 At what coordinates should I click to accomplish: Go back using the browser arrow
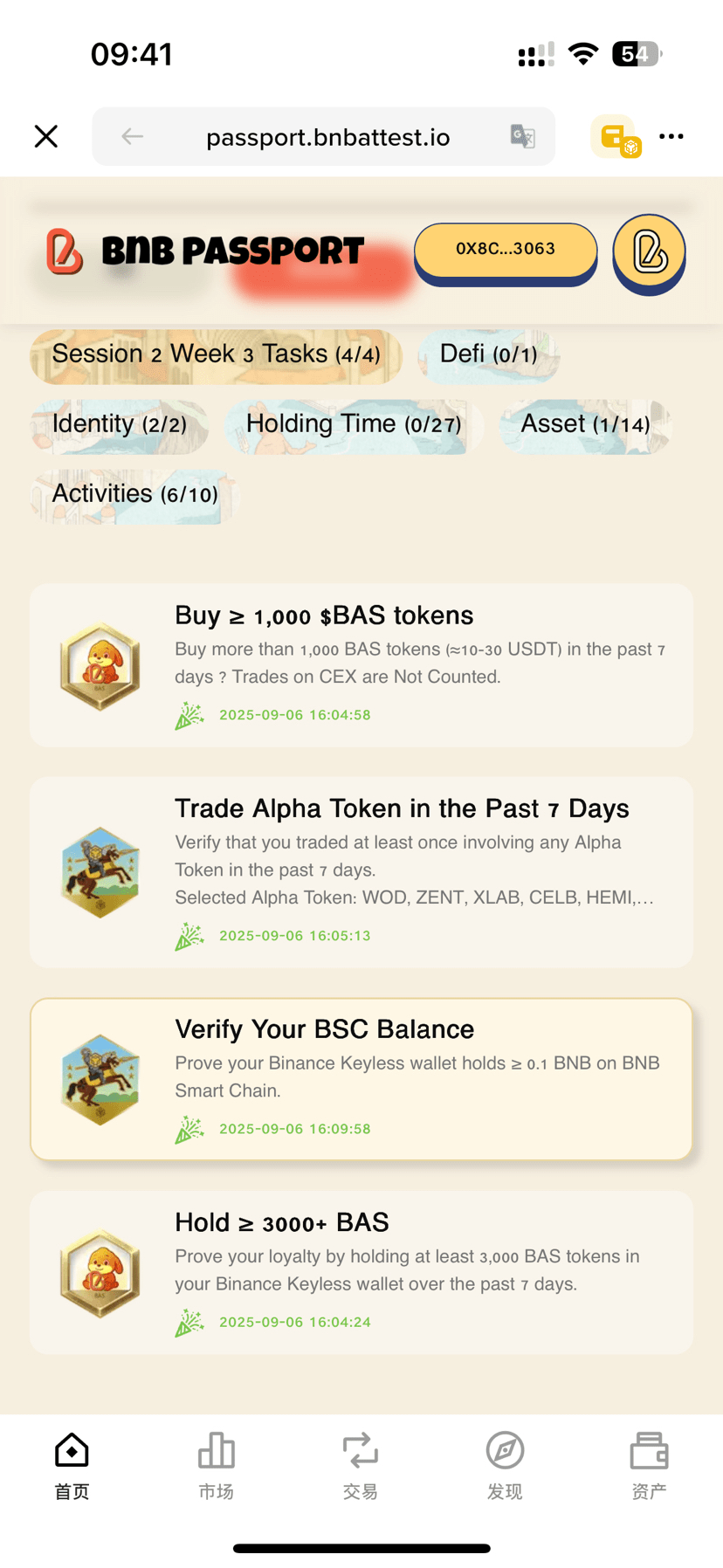pos(132,136)
